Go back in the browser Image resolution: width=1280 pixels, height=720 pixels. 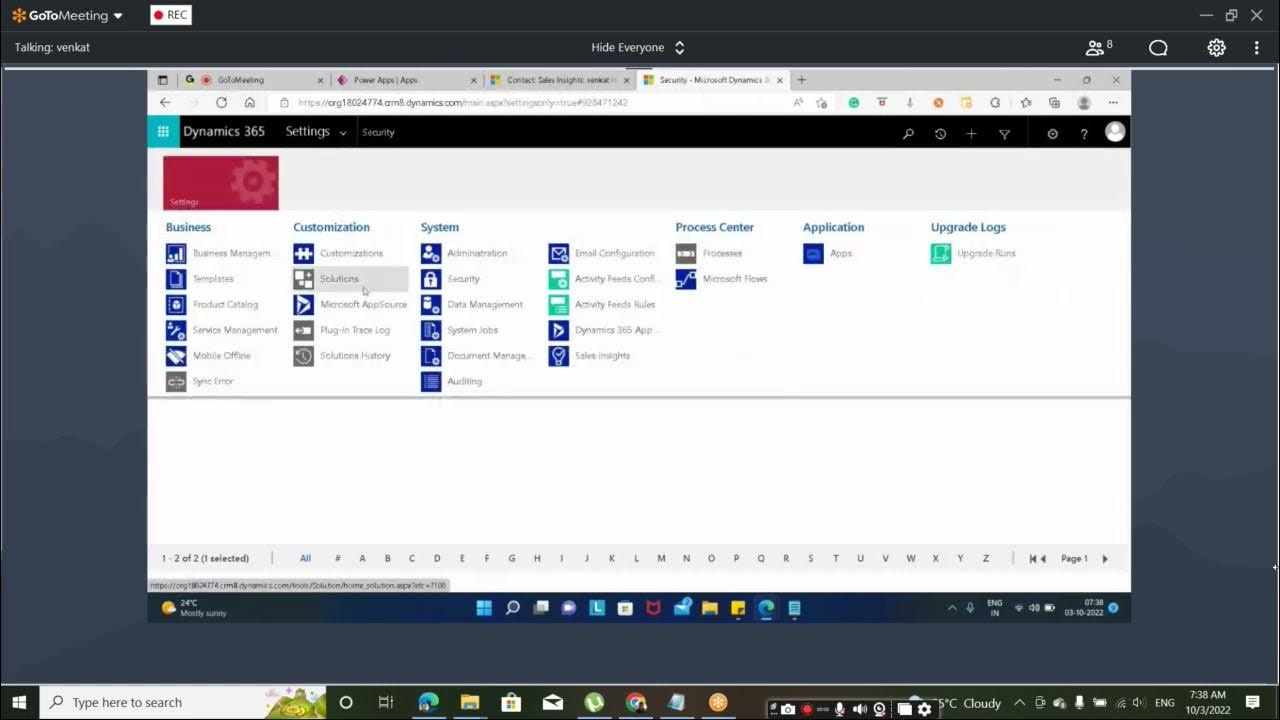click(x=165, y=102)
